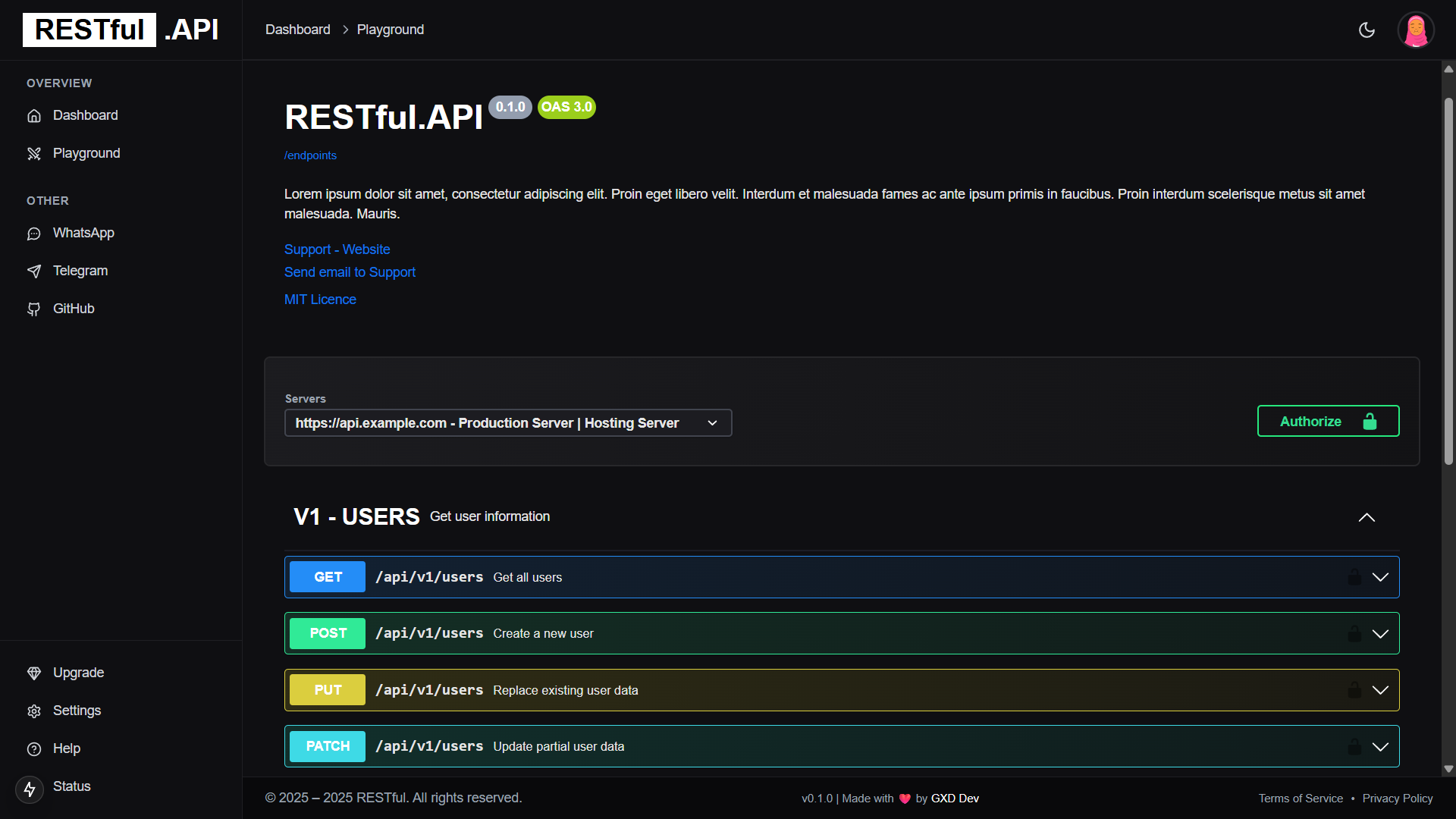This screenshot has width=1456, height=819.
Task: Click the green Authorize button
Action: pyautogui.click(x=1327, y=422)
